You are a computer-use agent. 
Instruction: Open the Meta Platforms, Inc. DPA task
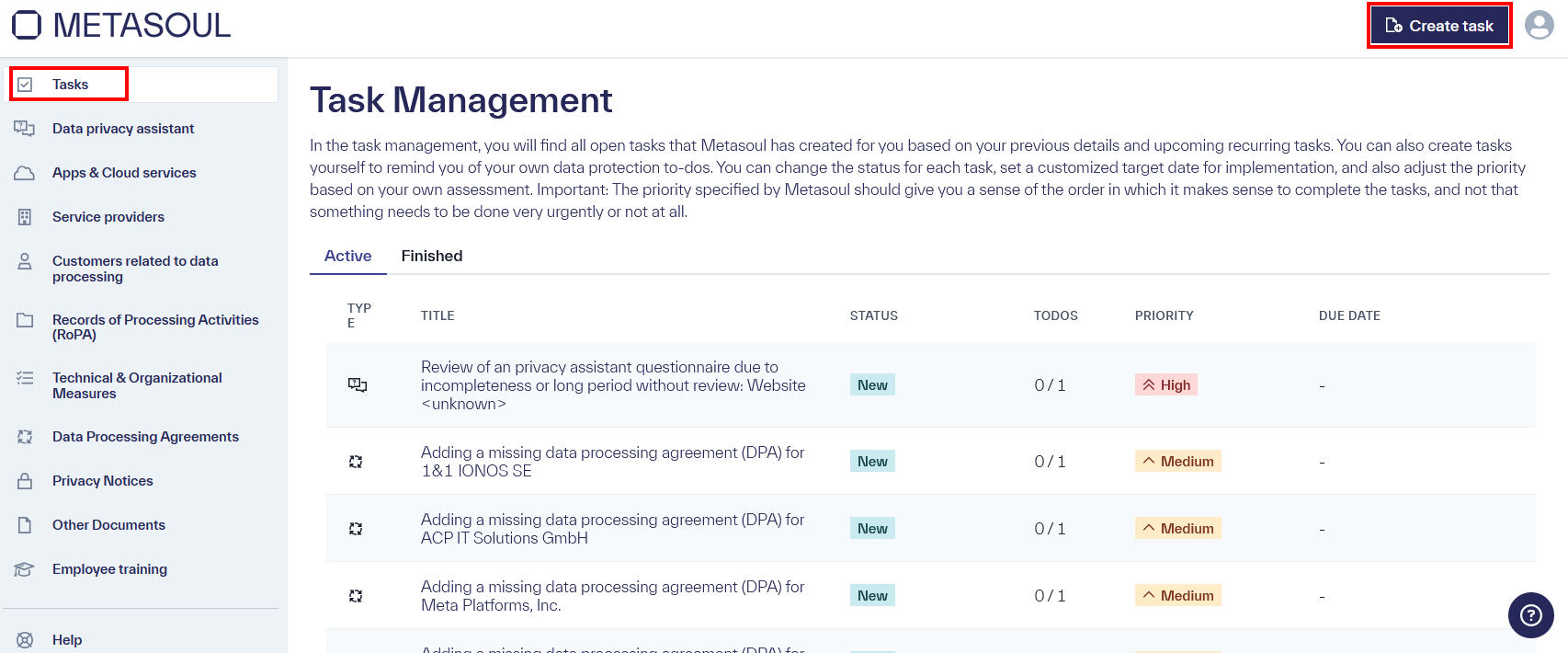tap(612, 596)
